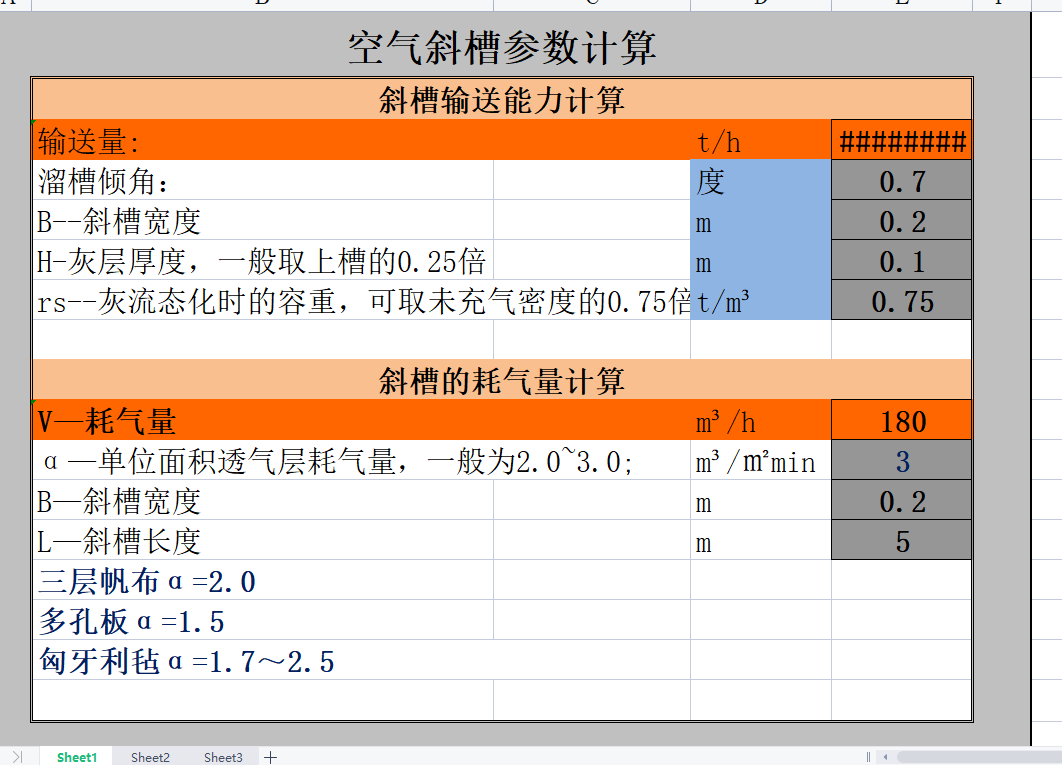This screenshot has height=765, width=1062.
Task: Click the sheet tab splitter handle
Action: [x=868, y=757]
